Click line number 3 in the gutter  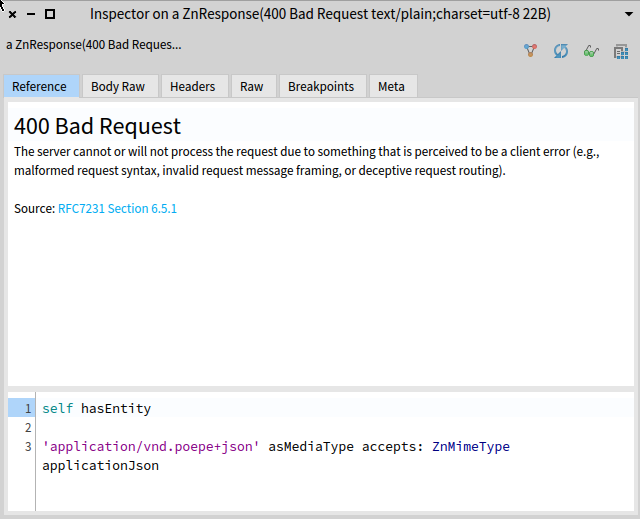(28, 447)
